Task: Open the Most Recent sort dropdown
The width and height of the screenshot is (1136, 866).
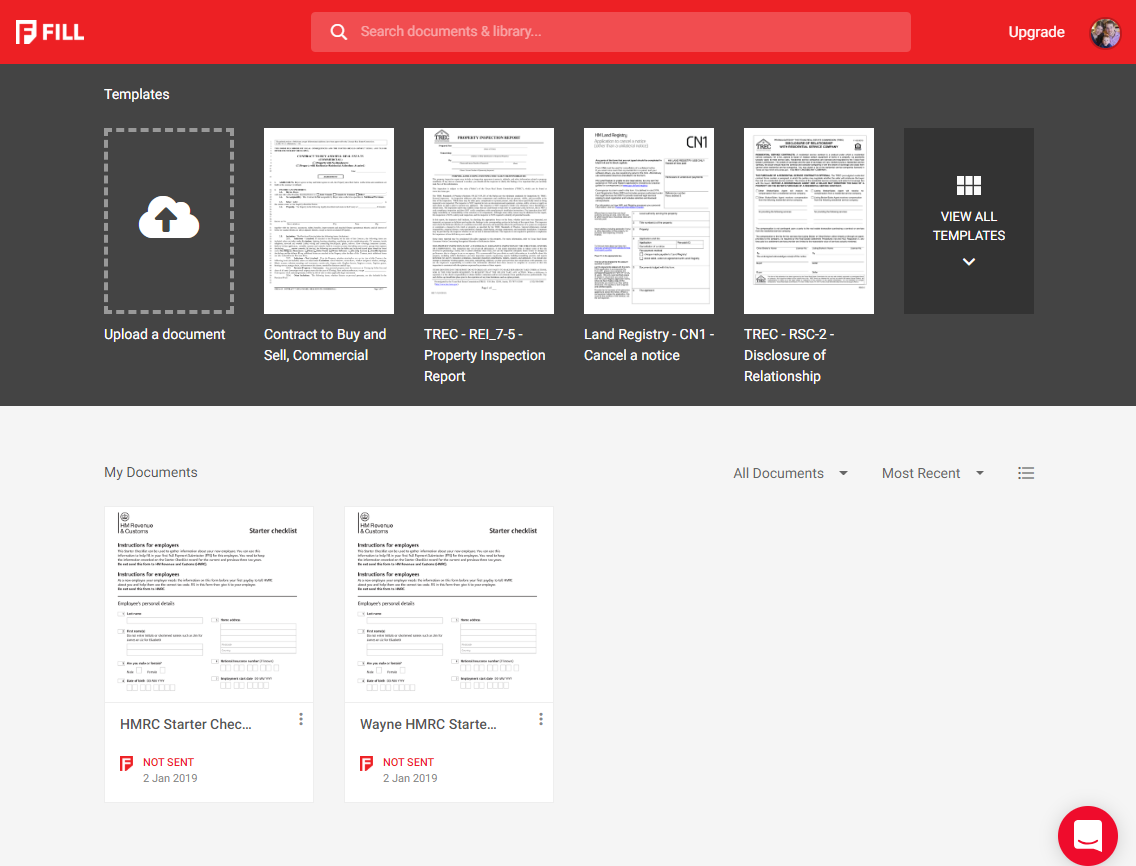Action: [932, 473]
